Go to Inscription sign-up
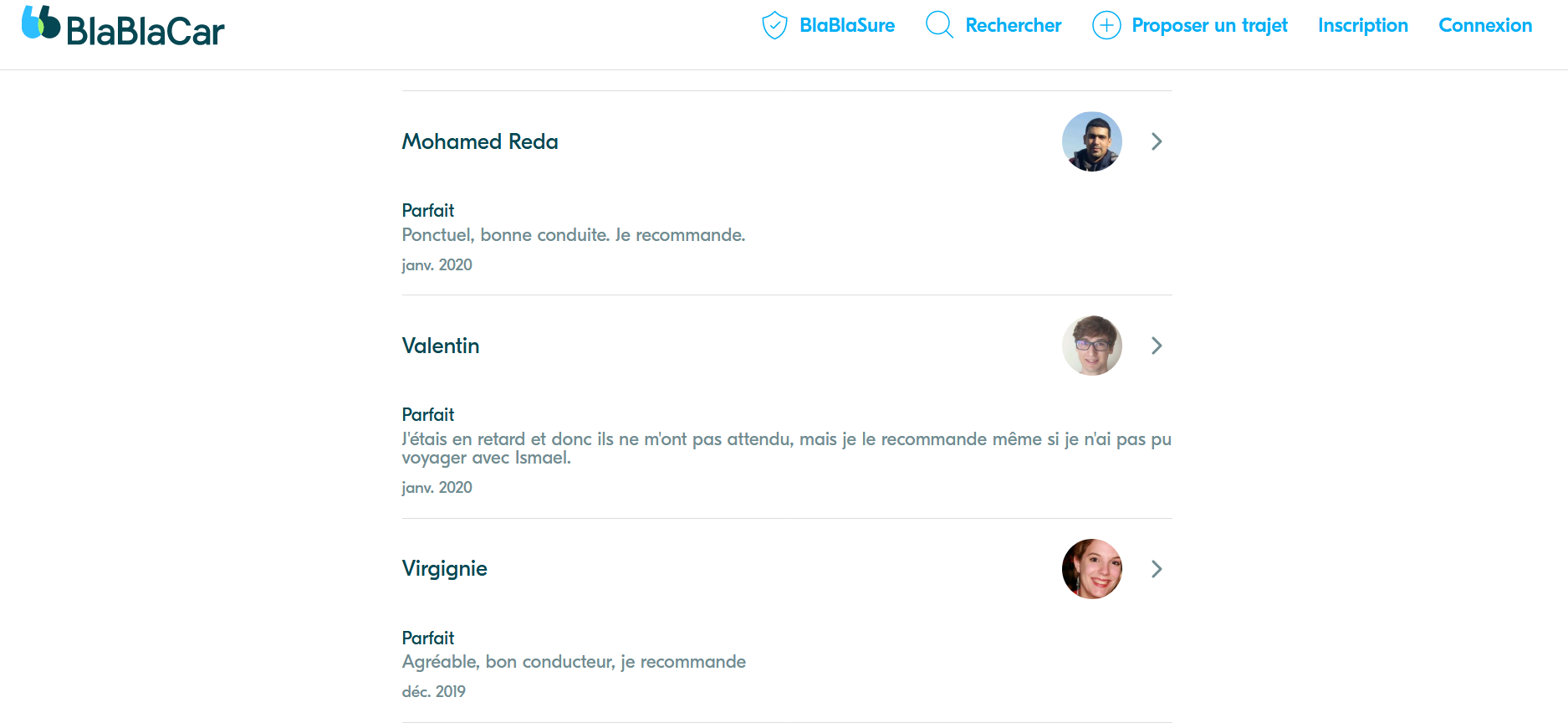The height and width of the screenshot is (728, 1568). [1362, 25]
